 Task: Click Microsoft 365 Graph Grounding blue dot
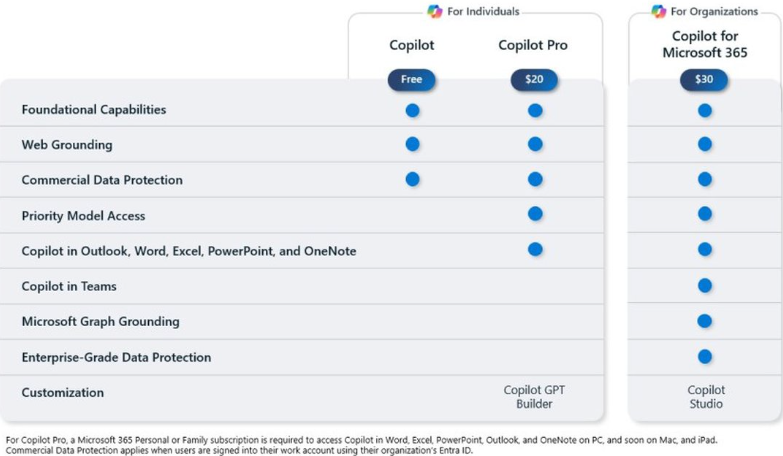click(705, 321)
